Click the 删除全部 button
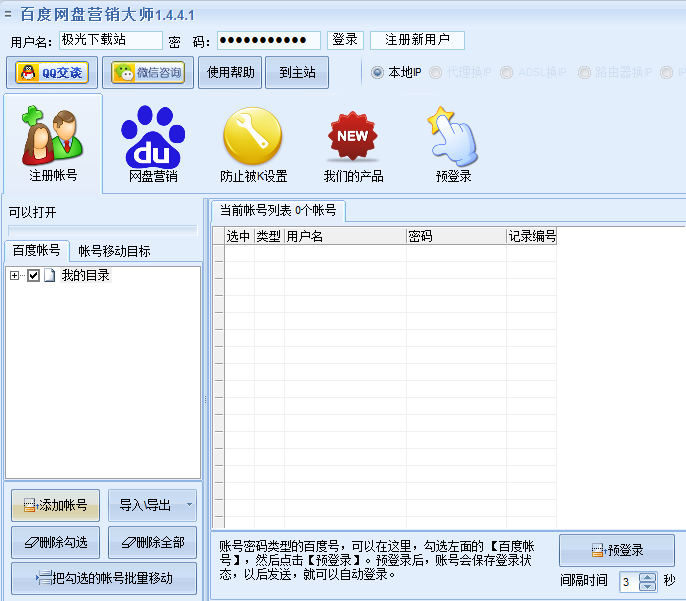 pos(152,542)
